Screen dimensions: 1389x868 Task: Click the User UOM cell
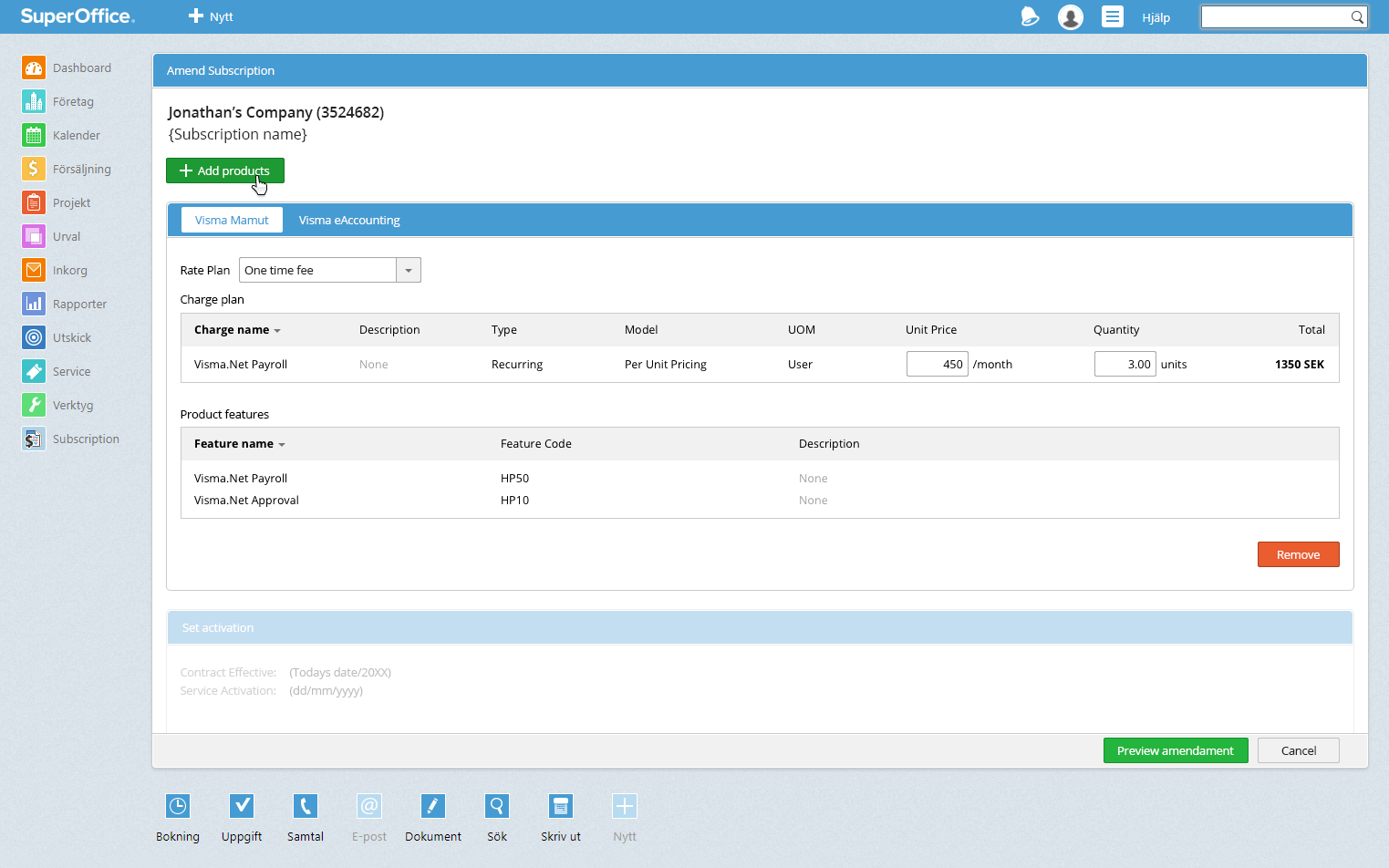(800, 364)
